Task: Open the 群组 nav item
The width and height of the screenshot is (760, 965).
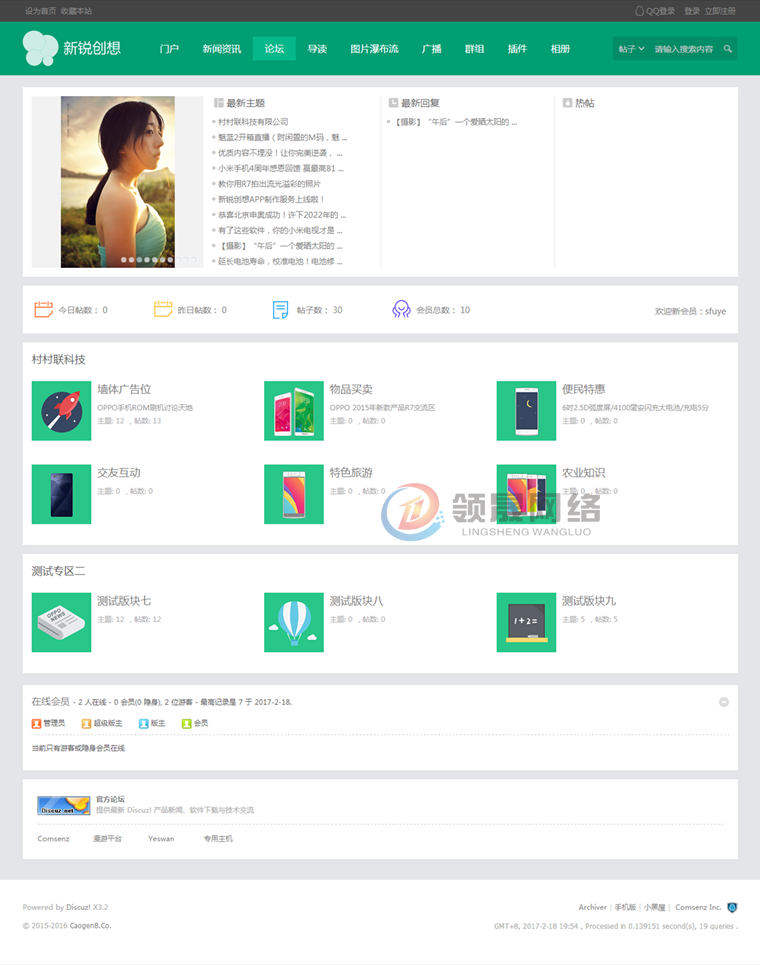Action: (x=474, y=49)
